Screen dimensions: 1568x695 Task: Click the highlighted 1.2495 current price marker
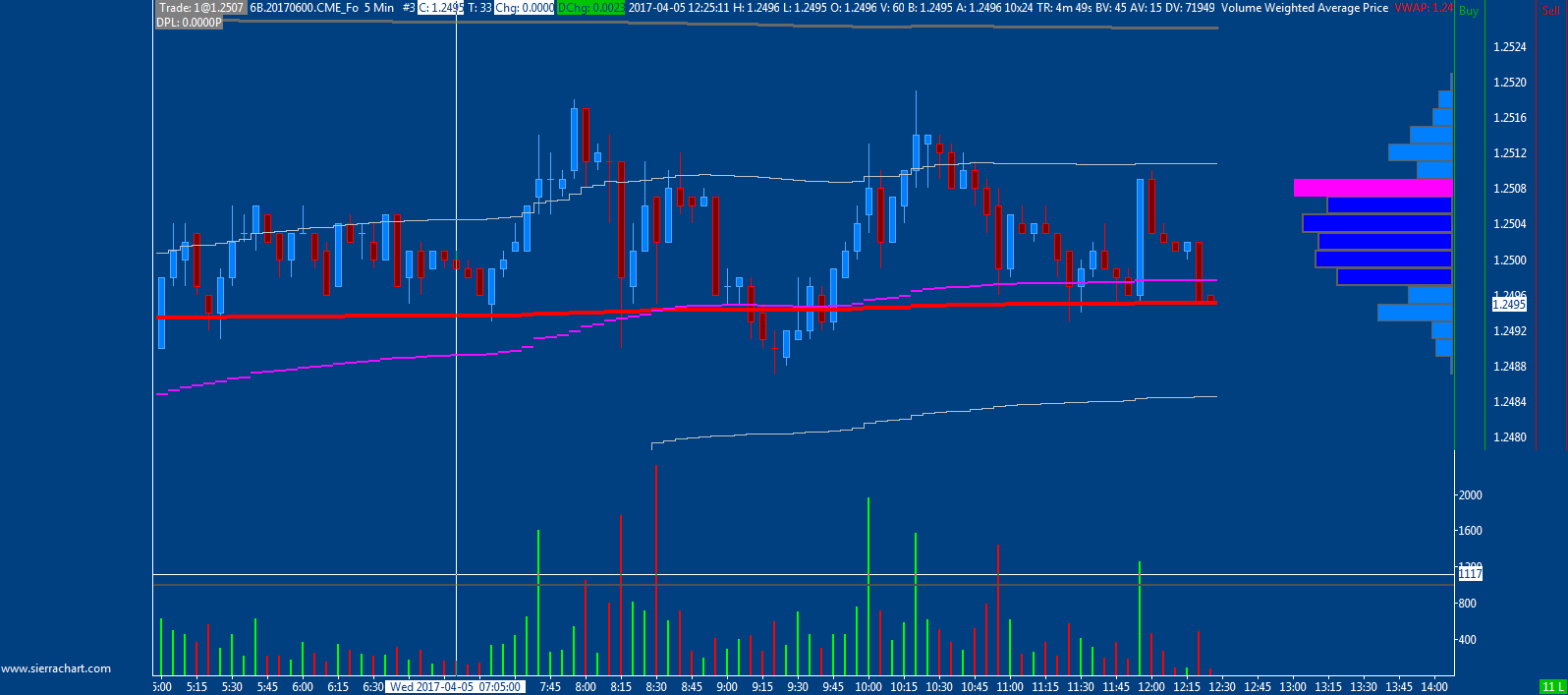click(1509, 305)
